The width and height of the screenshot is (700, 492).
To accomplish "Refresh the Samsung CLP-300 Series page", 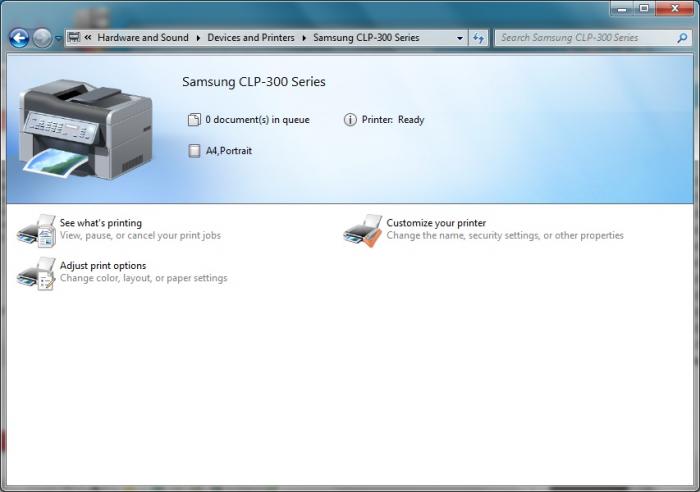I will [479, 38].
